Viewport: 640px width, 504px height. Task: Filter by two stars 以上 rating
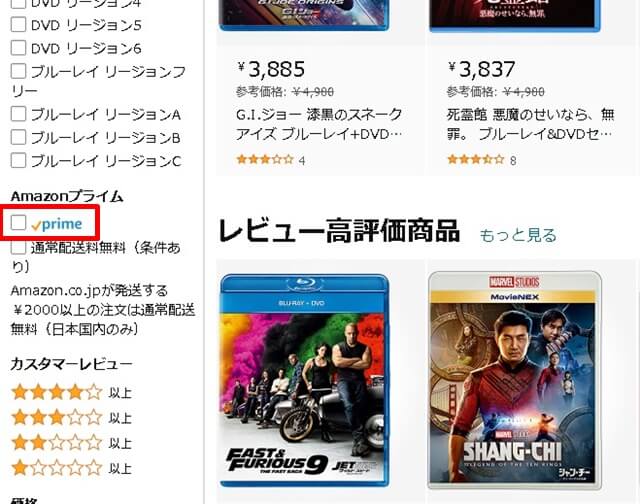(71, 443)
